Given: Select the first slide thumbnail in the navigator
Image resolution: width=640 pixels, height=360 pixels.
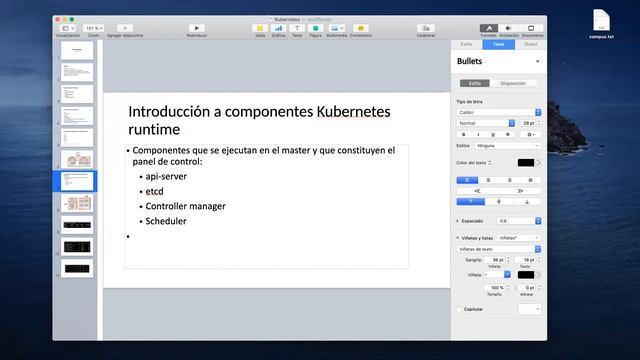Looking at the screenshot, I should point(77,51).
